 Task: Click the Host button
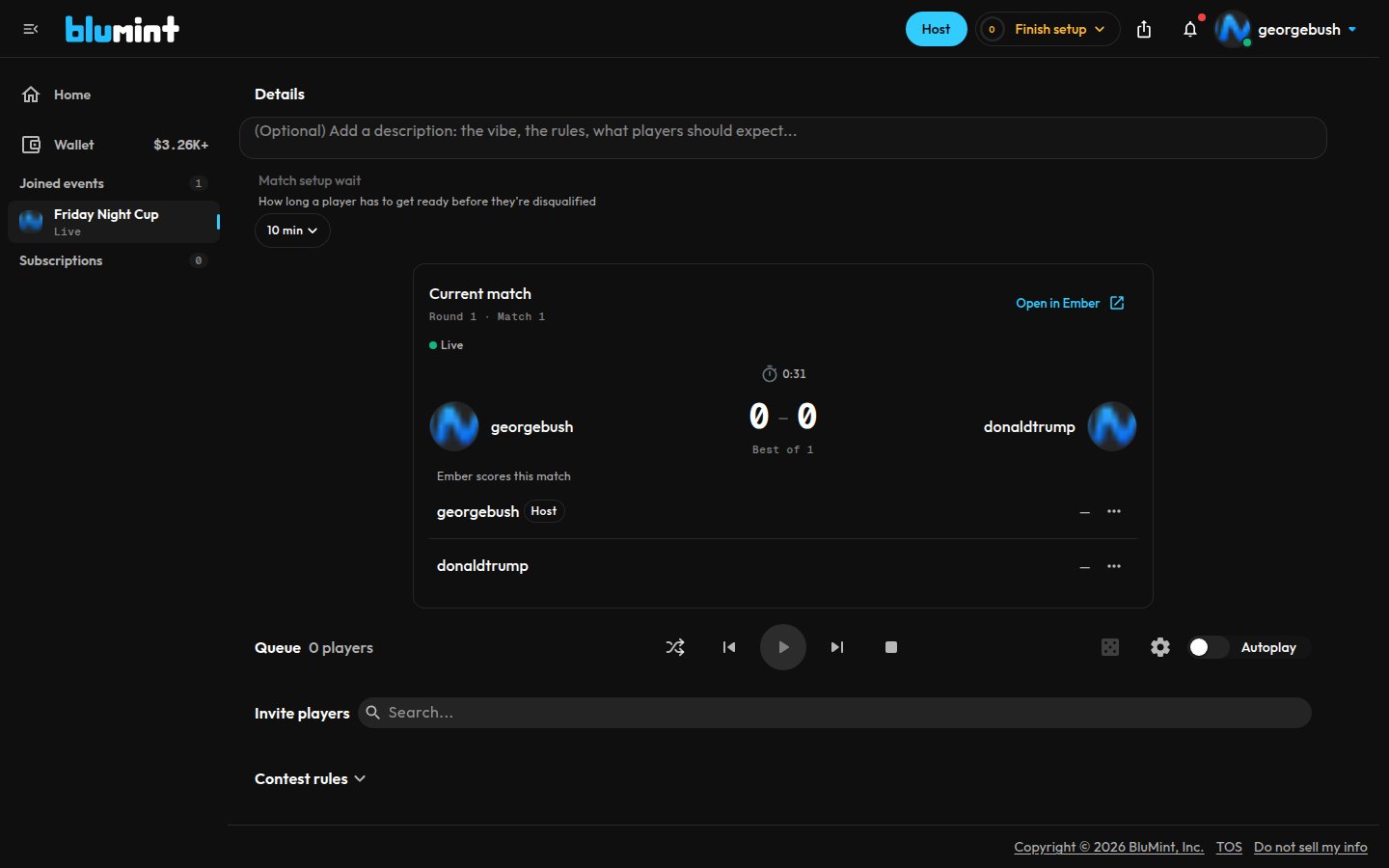click(x=936, y=29)
